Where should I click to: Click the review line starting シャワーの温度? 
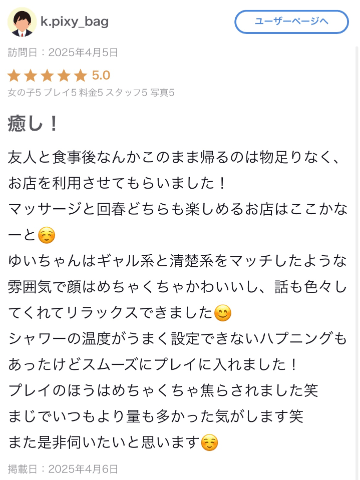[177, 339]
